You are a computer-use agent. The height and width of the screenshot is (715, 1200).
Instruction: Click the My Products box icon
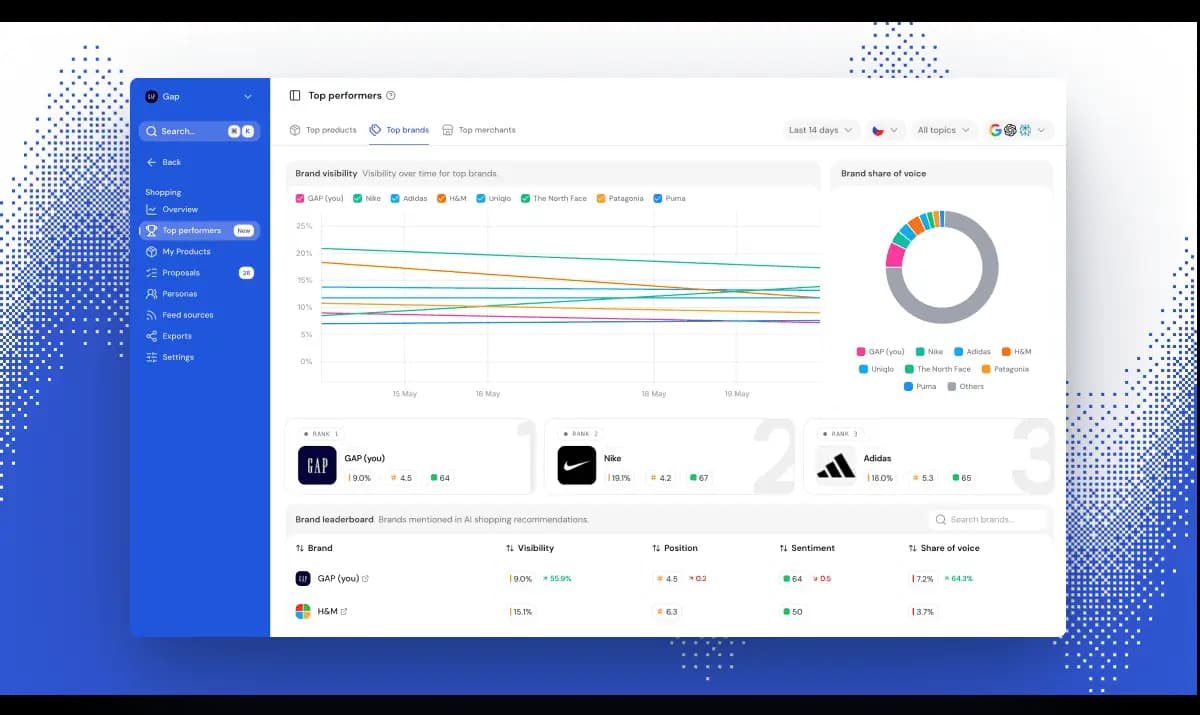point(151,252)
